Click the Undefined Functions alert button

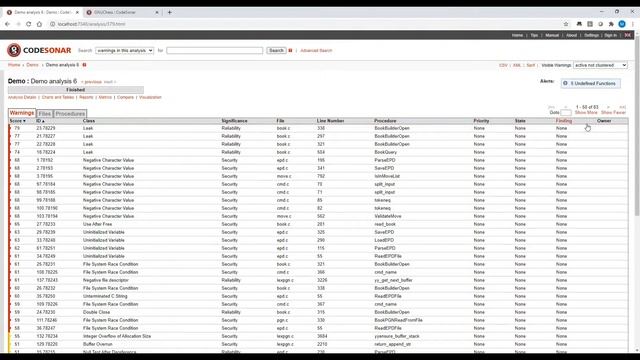[591, 83]
